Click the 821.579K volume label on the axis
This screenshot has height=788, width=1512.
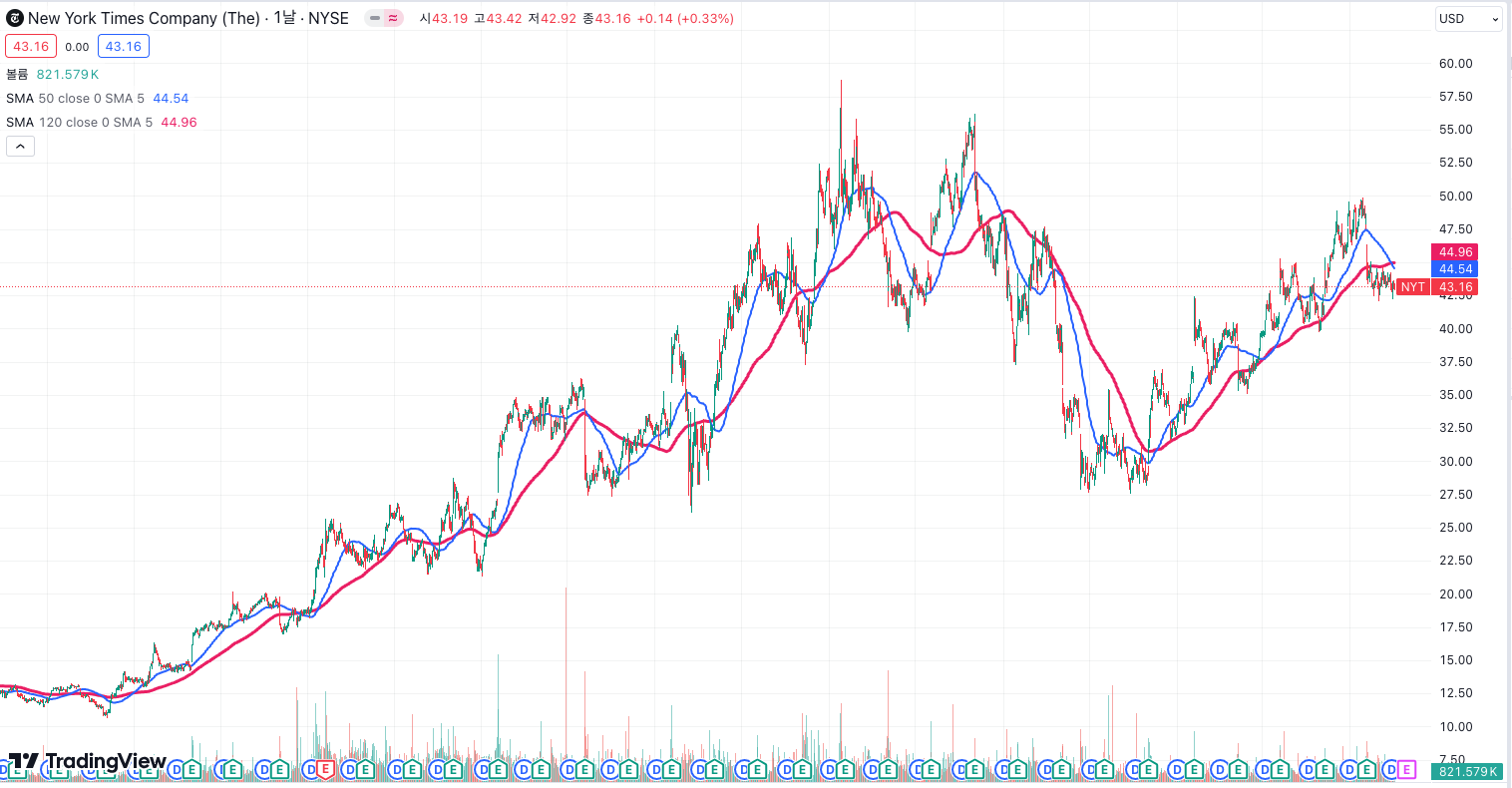tap(1467, 771)
